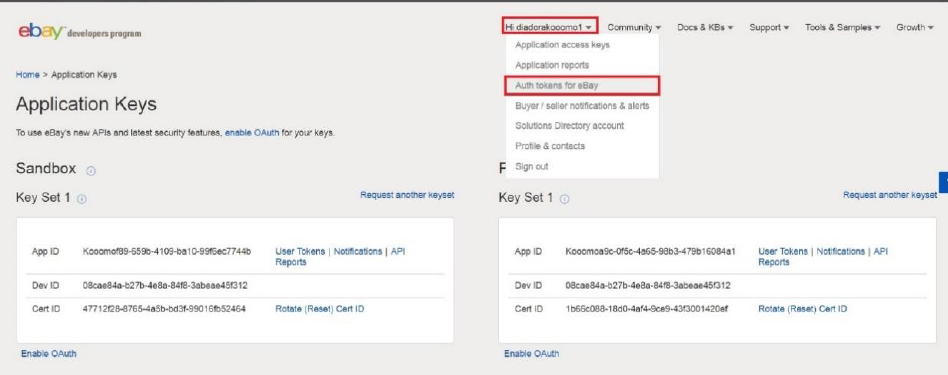Click the enable OAuth link in the description
Image resolution: width=948 pixels, height=375 pixels.
coord(252,132)
